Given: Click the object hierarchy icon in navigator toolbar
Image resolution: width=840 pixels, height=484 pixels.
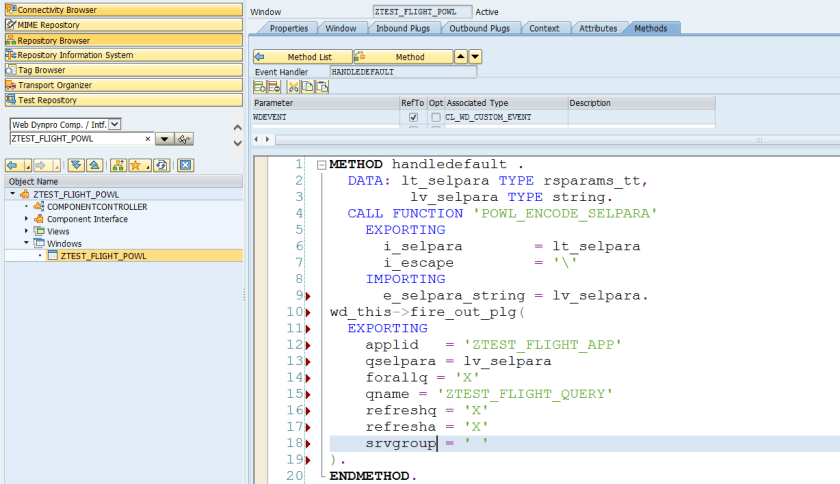Looking at the screenshot, I should click(x=117, y=165).
